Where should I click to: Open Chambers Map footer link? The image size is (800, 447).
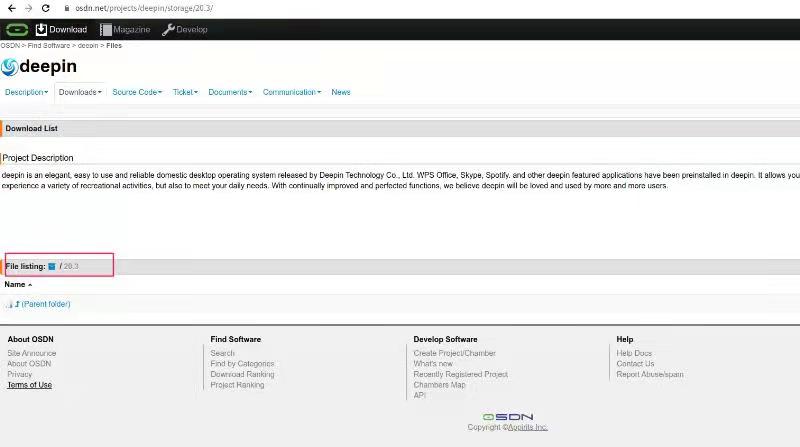coord(439,385)
